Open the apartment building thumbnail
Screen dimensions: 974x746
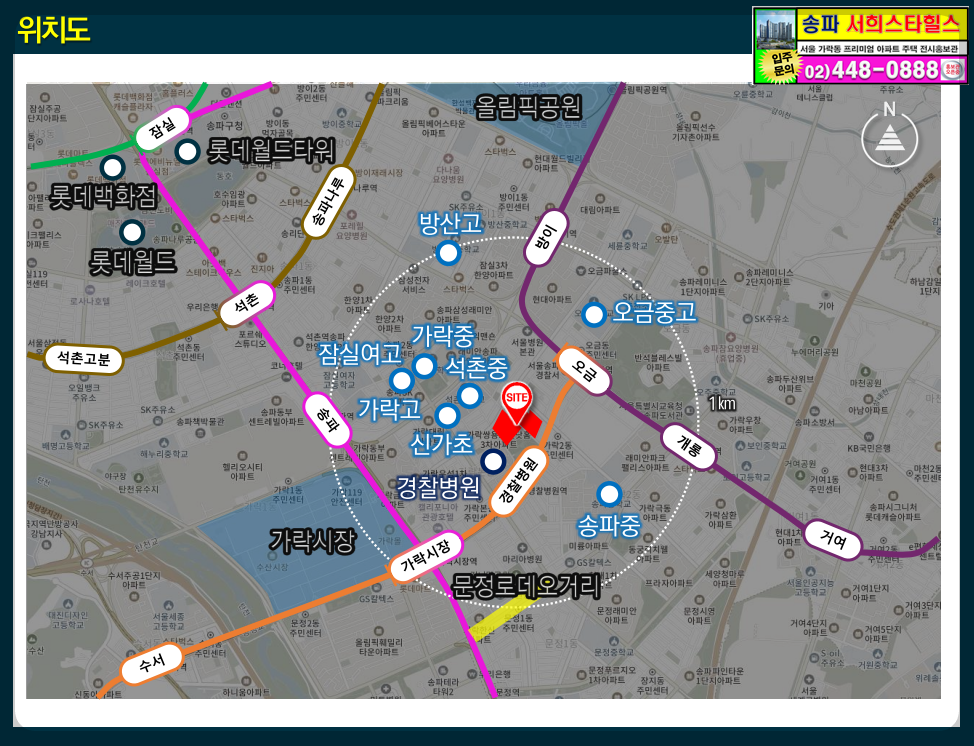[775, 29]
